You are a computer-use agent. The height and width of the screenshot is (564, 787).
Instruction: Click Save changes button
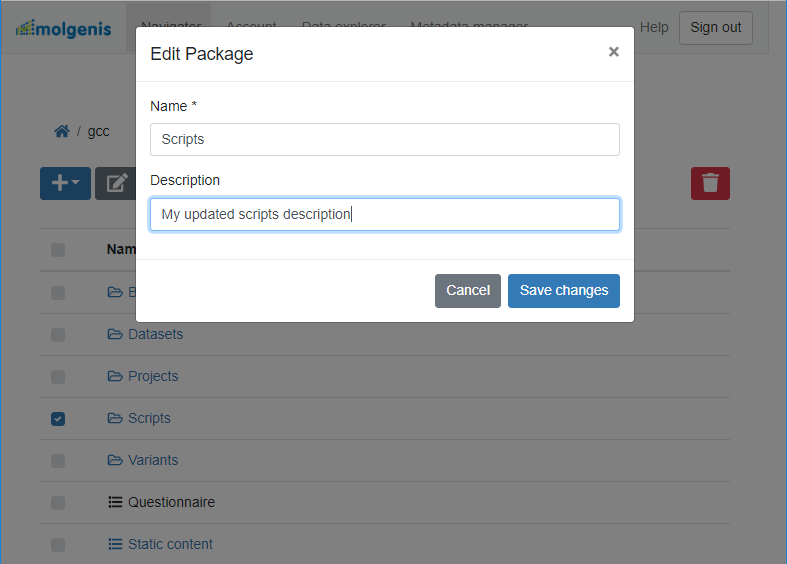tap(564, 290)
